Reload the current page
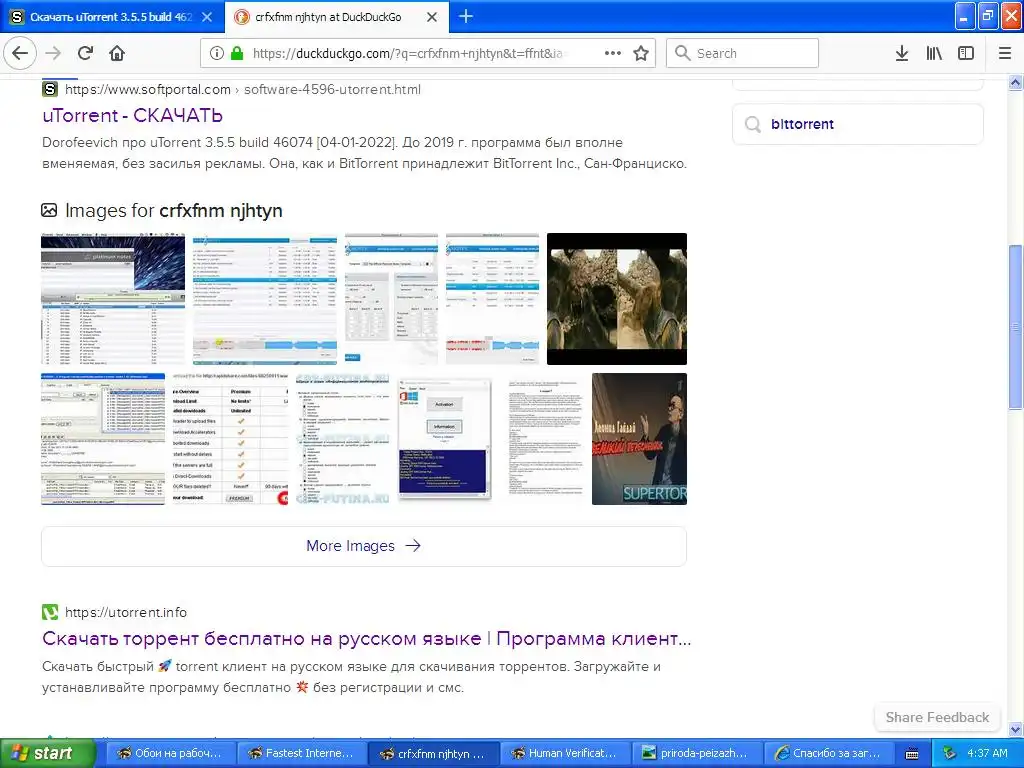The width and height of the screenshot is (1024, 768). point(85,53)
